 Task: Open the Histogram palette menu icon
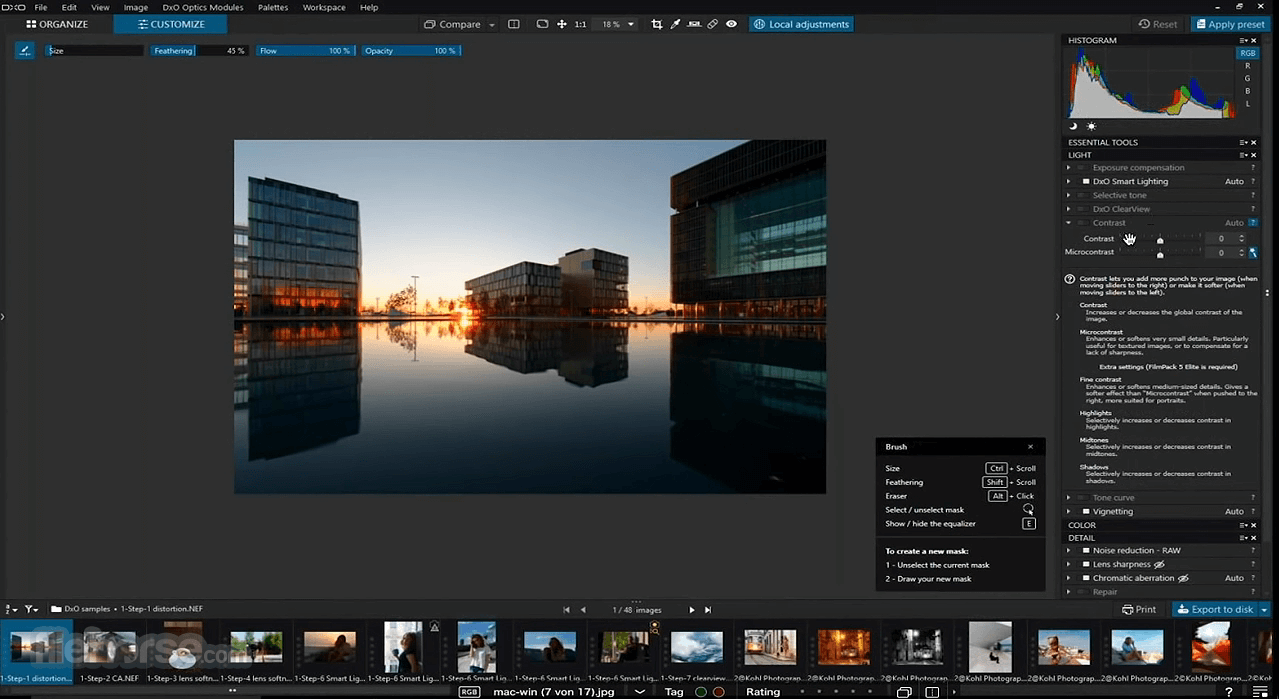click(1244, 40)
